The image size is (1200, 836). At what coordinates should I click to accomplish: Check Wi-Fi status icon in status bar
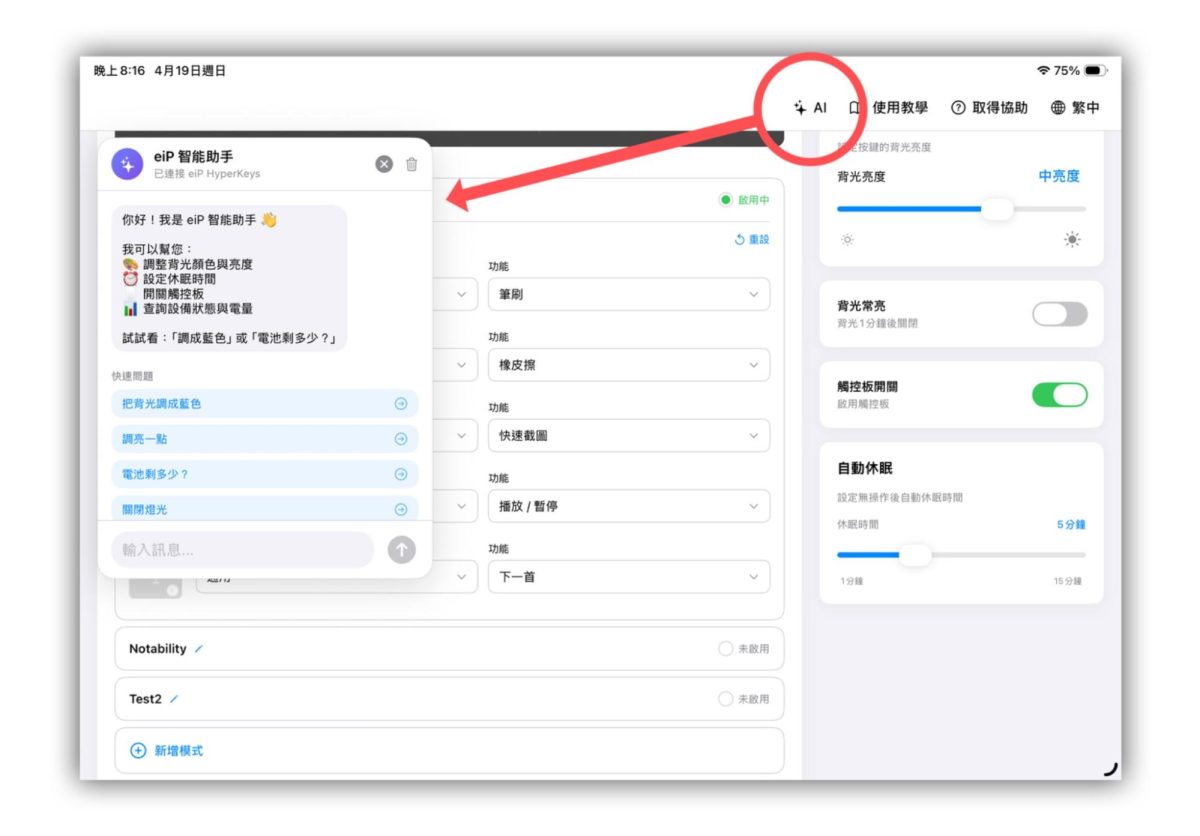click(x=1044, y=71)
